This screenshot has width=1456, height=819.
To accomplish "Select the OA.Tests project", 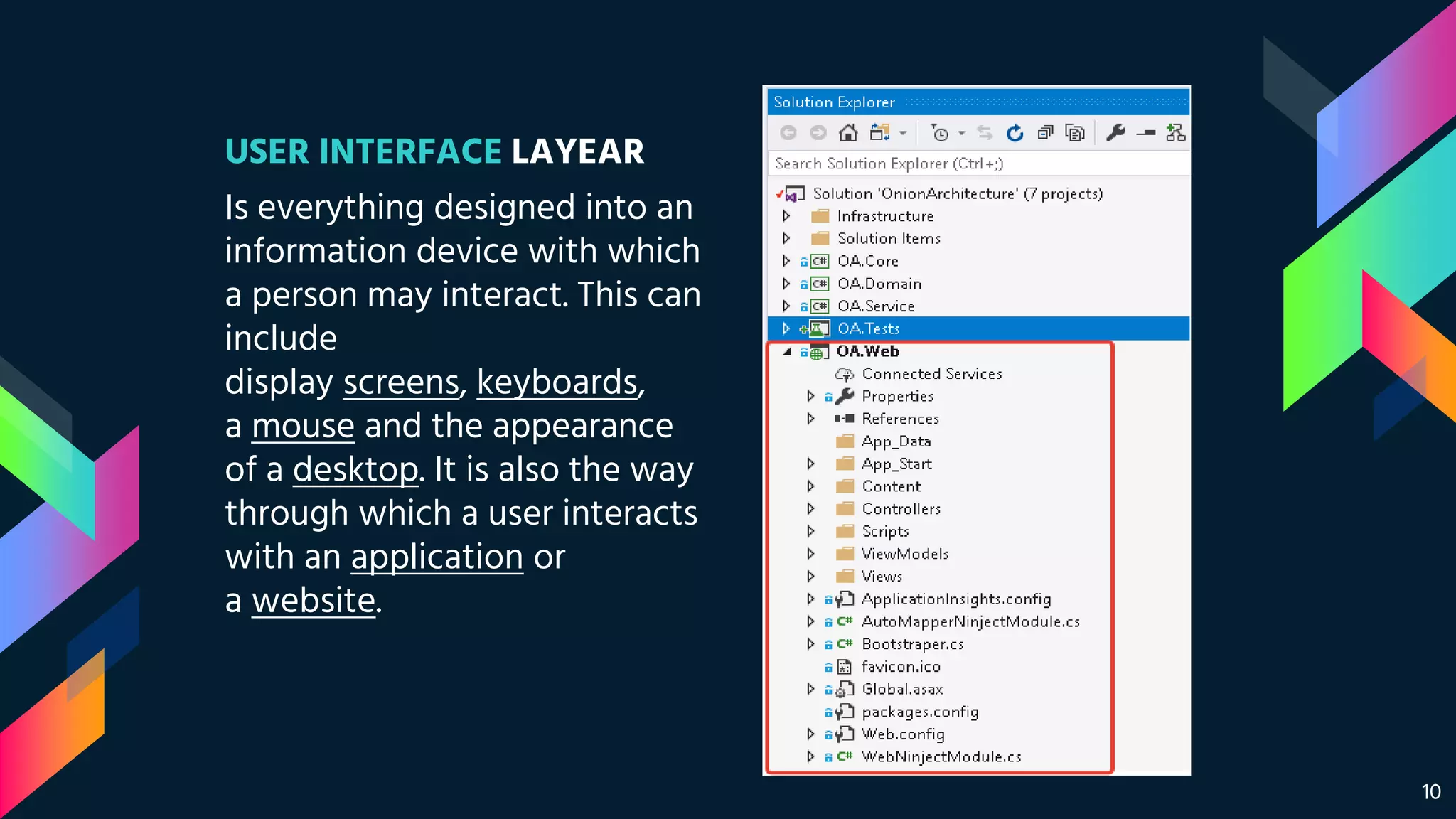I will 868,328.
